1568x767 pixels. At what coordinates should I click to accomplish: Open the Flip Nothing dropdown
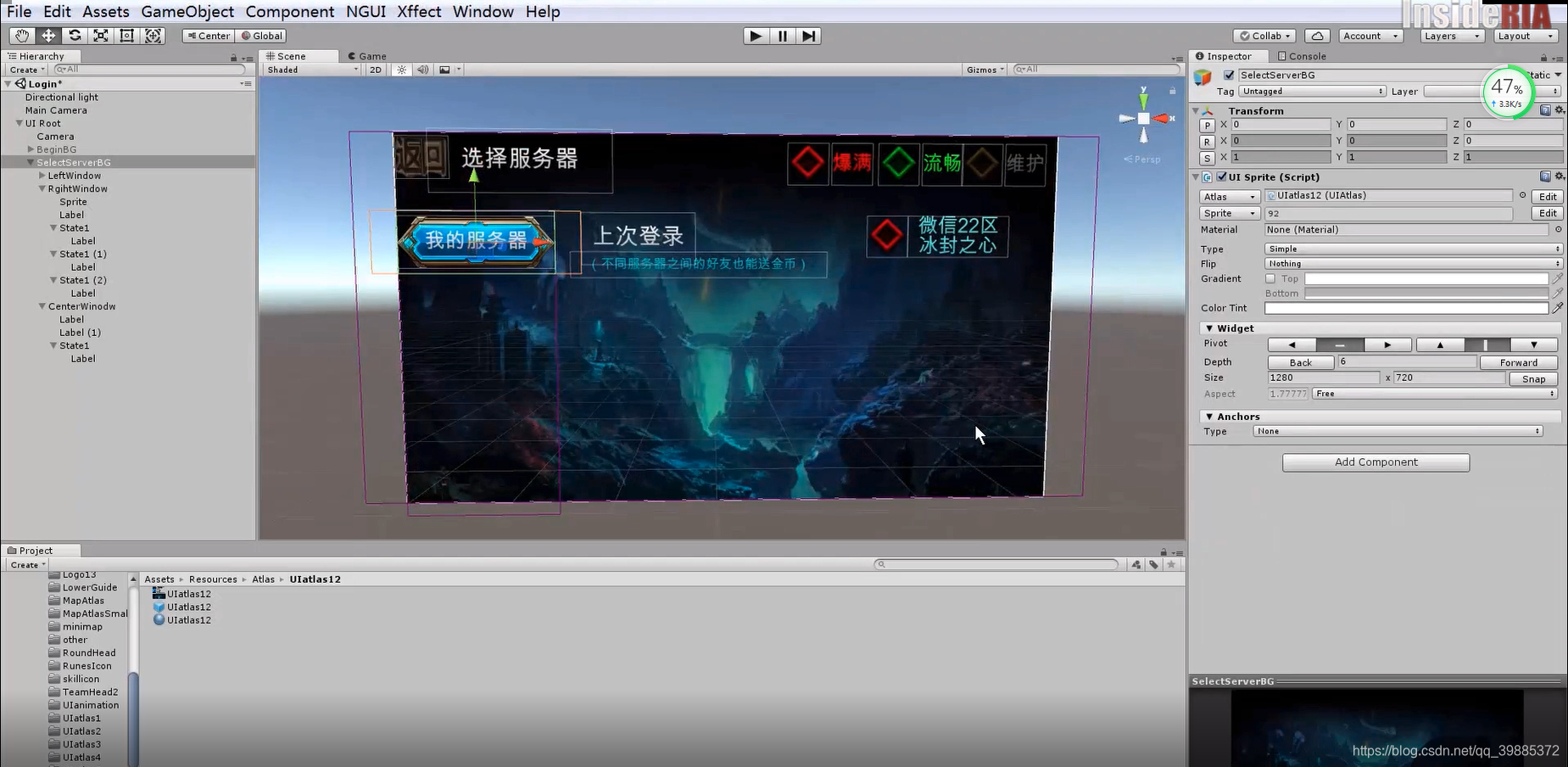(1413, 264)
